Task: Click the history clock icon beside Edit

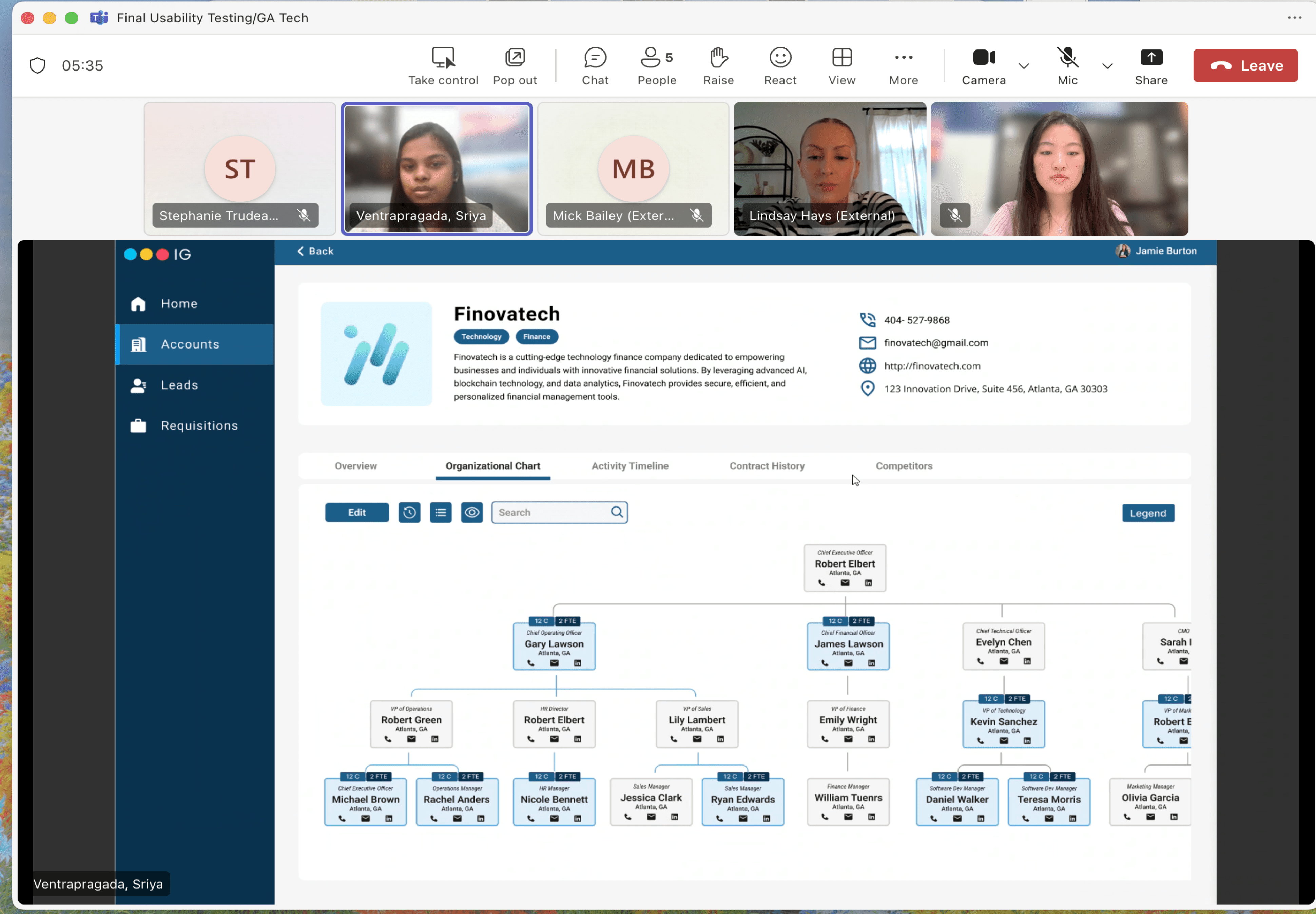Action: (409, 513)
